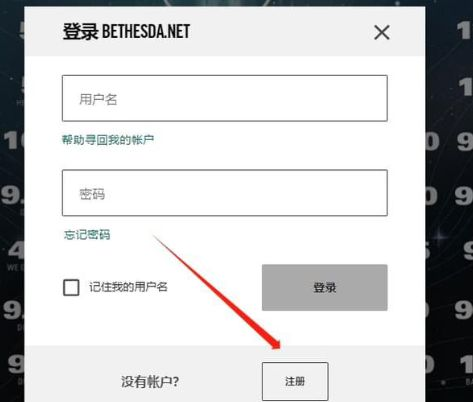The width and height of the screenshot is (473, 402).
Task: Close the Bethesda.net login dialog
Action: pyautogui.click(x=382, y=32)
